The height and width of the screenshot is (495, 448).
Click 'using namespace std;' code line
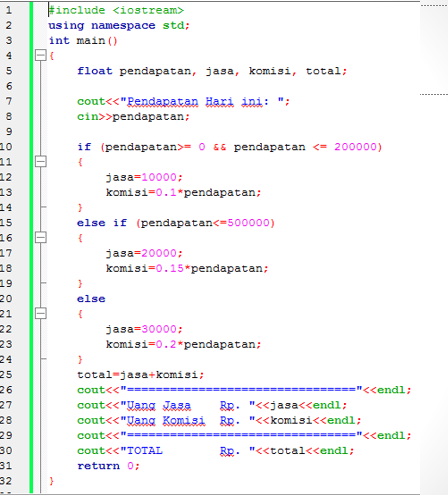(x=119, y=26)
